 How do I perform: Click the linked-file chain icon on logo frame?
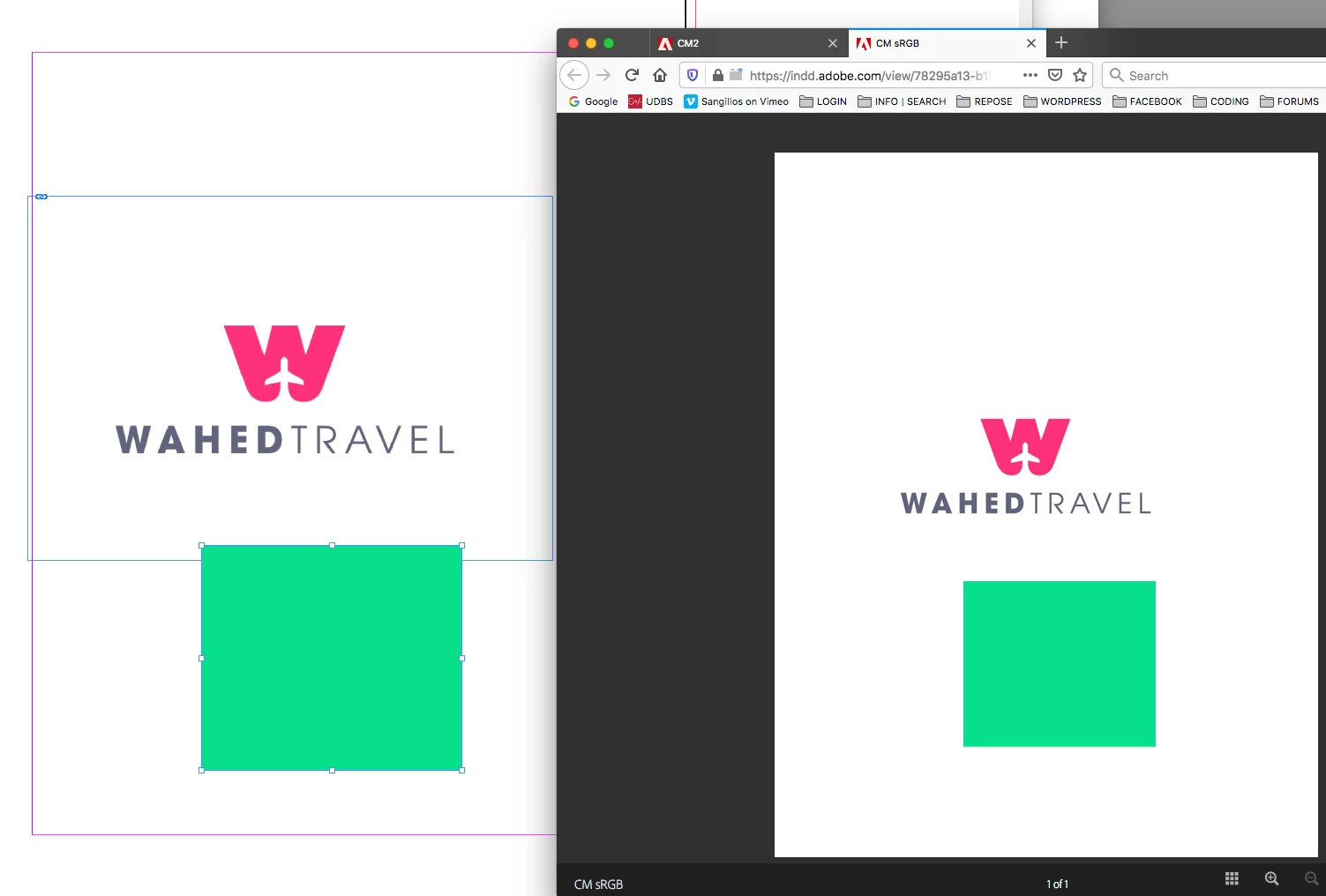pyautogui.click(x=41, y=197)
